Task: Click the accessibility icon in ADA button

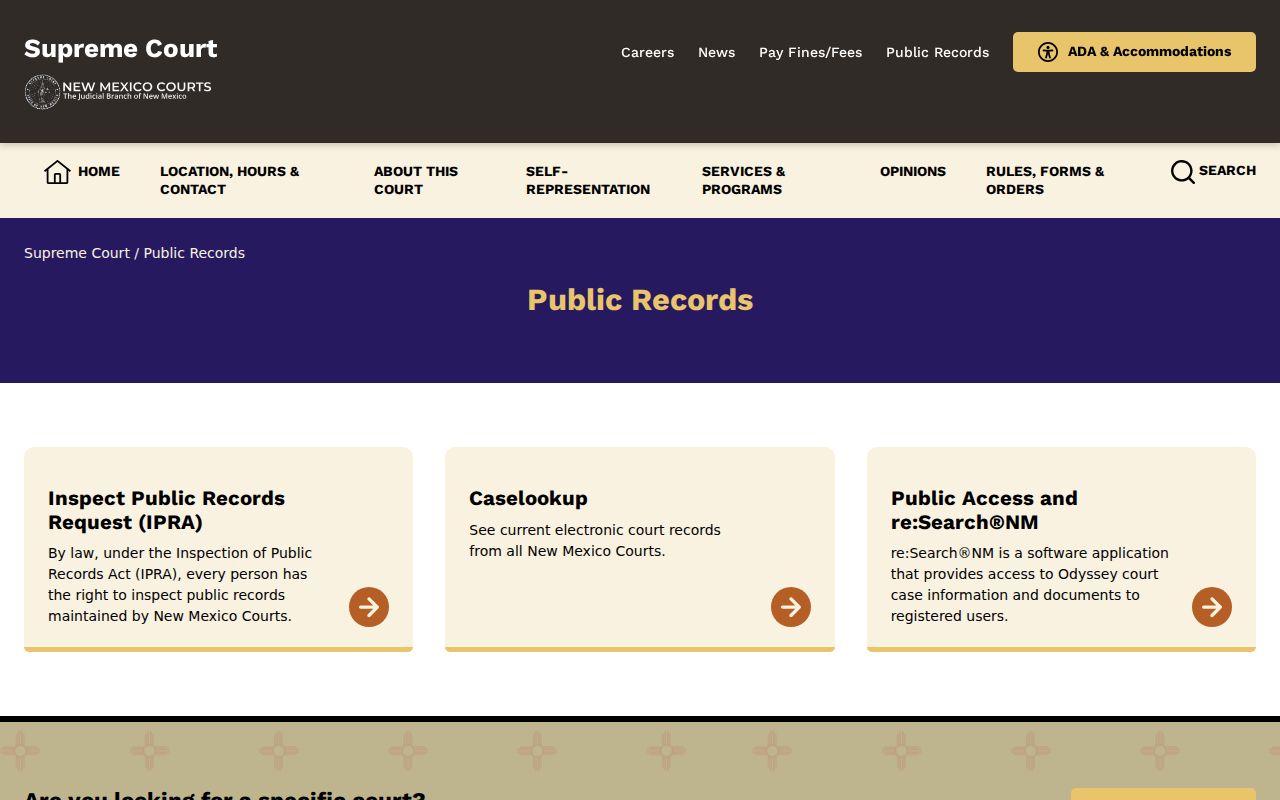Action: click(1047, 52)
